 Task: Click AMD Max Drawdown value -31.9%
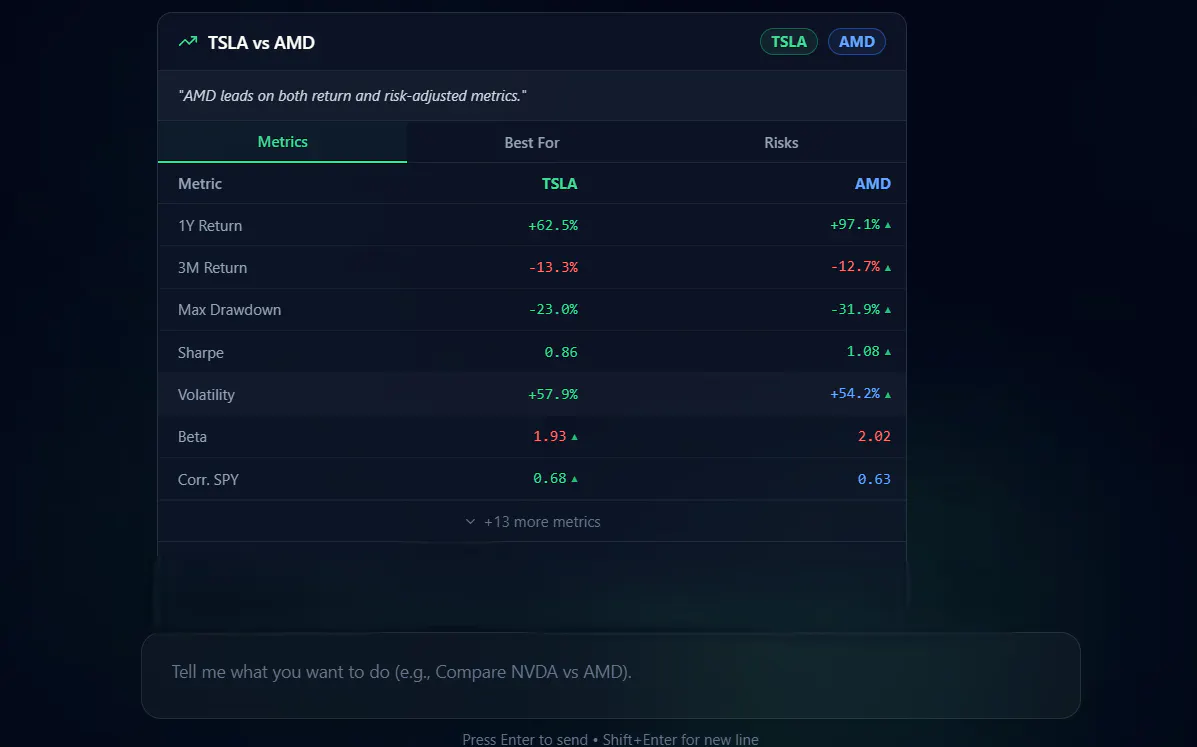tap(855, 309)
